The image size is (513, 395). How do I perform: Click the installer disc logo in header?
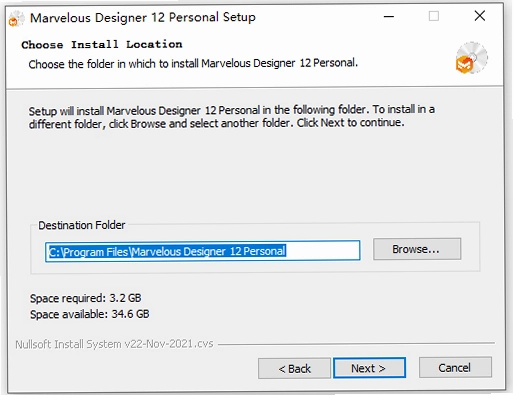[471, 58]
